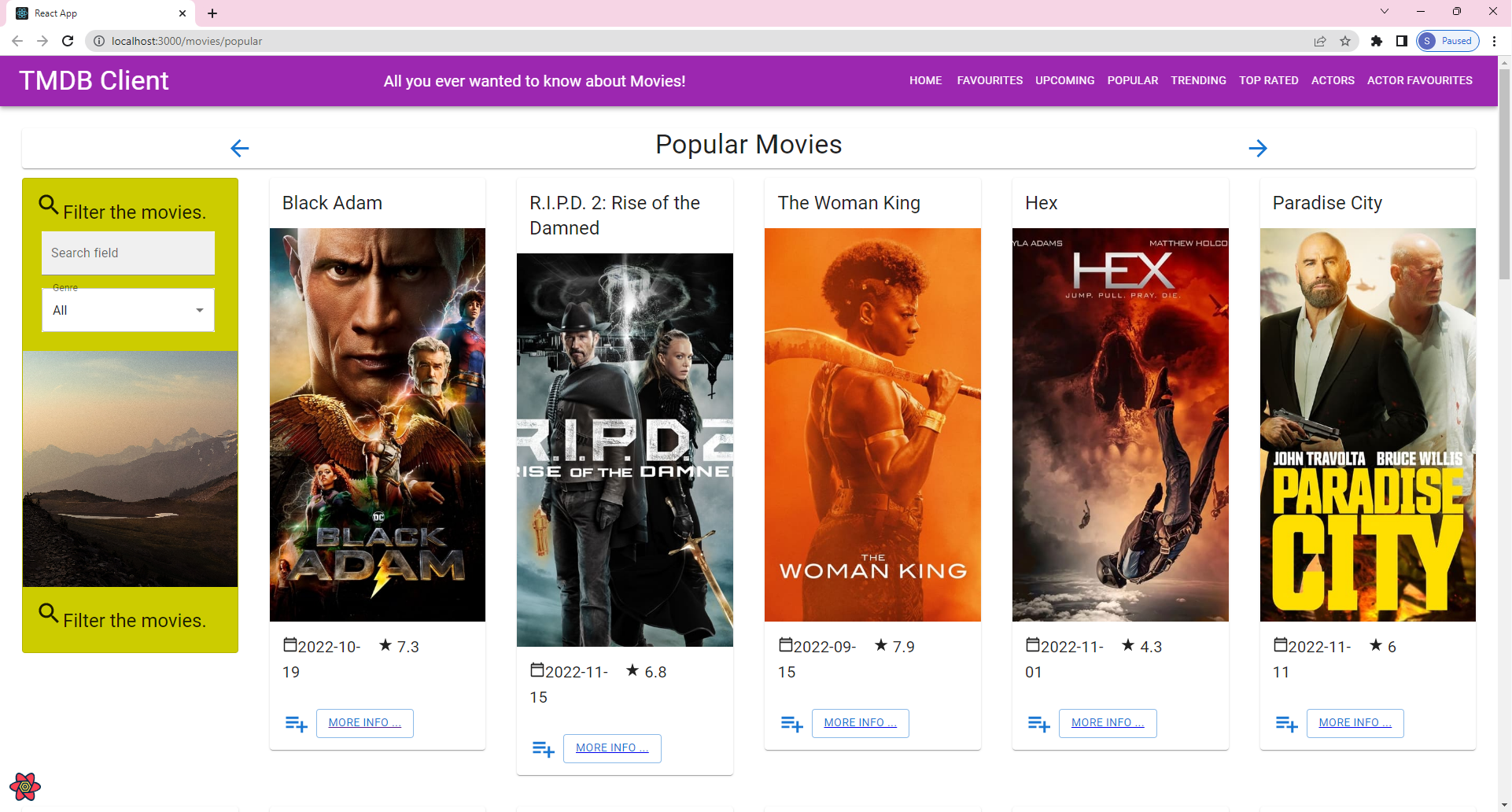
Task: View site information icon
Action: [99, 41]
